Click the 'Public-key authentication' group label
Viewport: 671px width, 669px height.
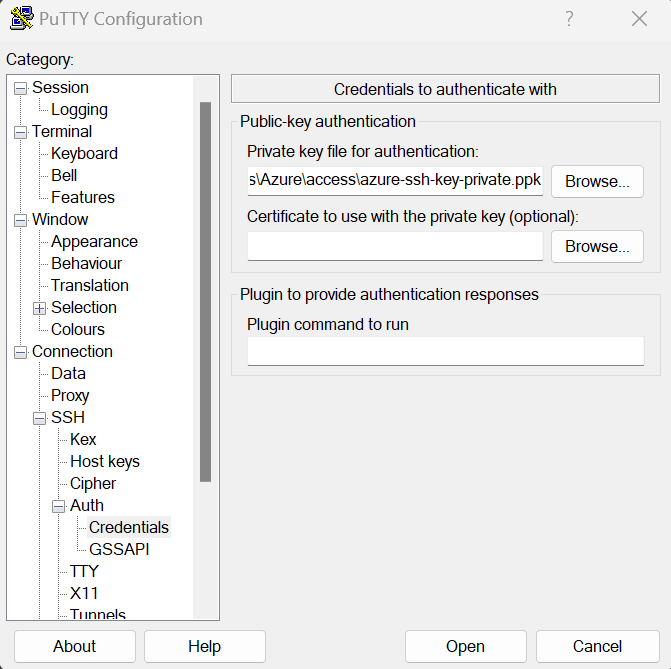point(328,122)
